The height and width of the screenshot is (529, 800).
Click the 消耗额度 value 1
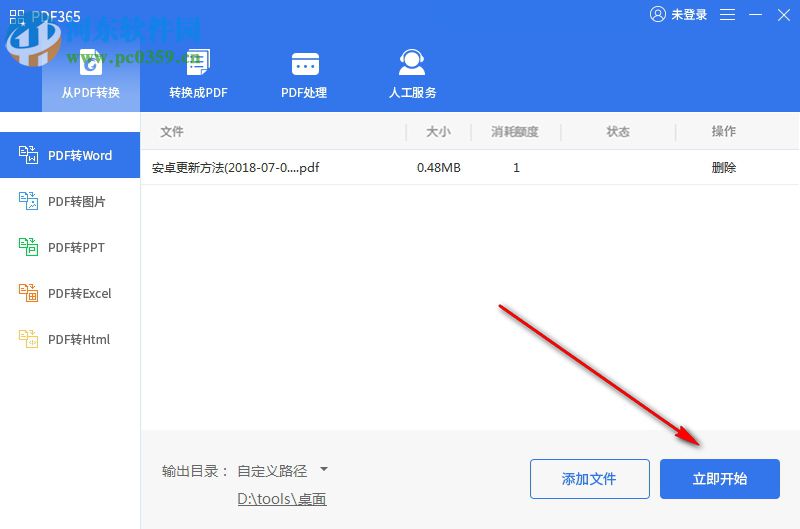[x=516, y=167]
